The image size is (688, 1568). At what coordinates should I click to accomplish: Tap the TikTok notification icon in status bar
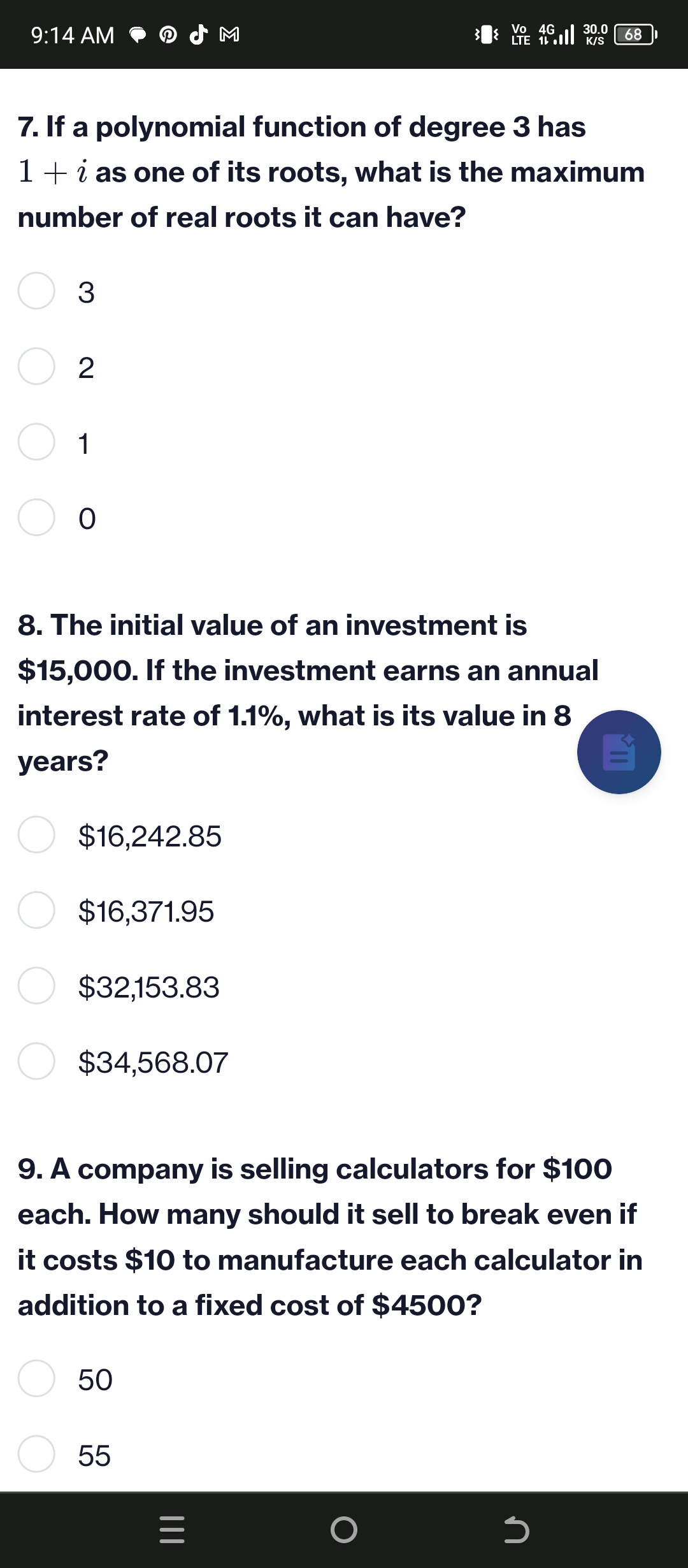[x=199, y=35]
